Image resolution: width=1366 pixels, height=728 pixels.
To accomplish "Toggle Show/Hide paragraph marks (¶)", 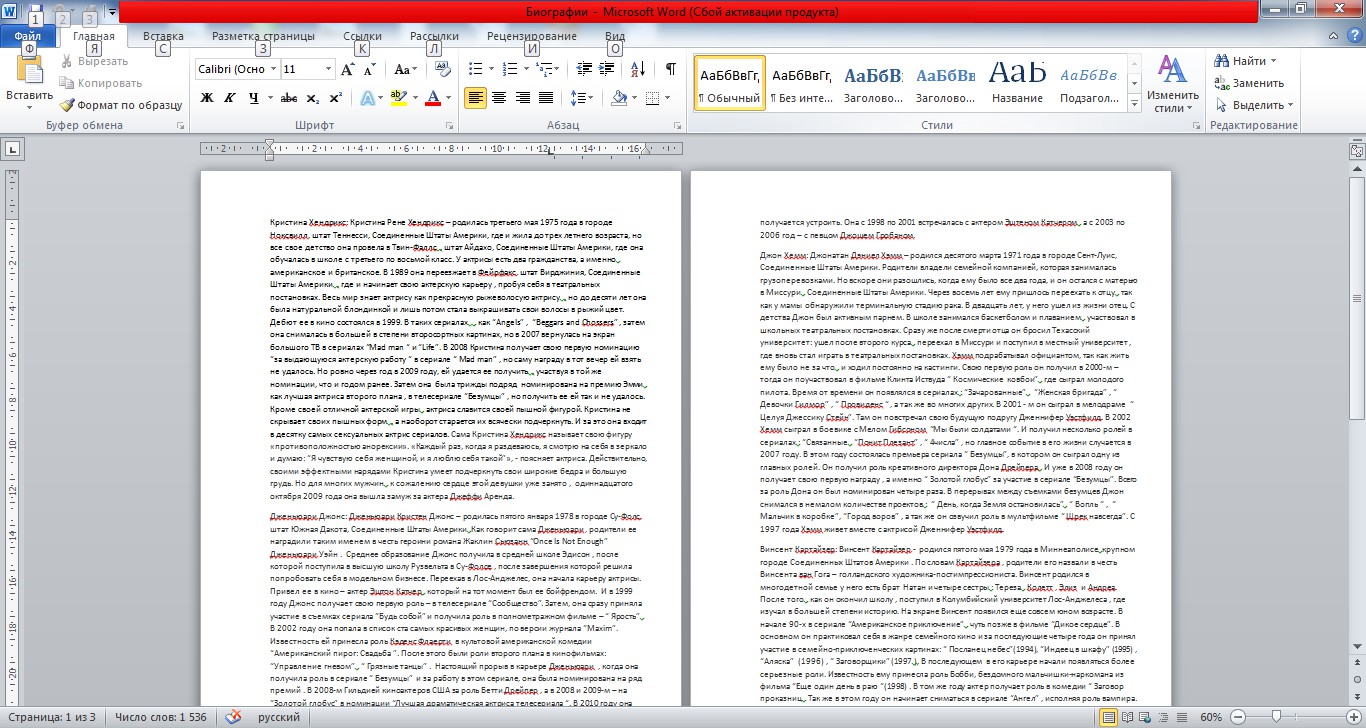I will click(670, 69).
